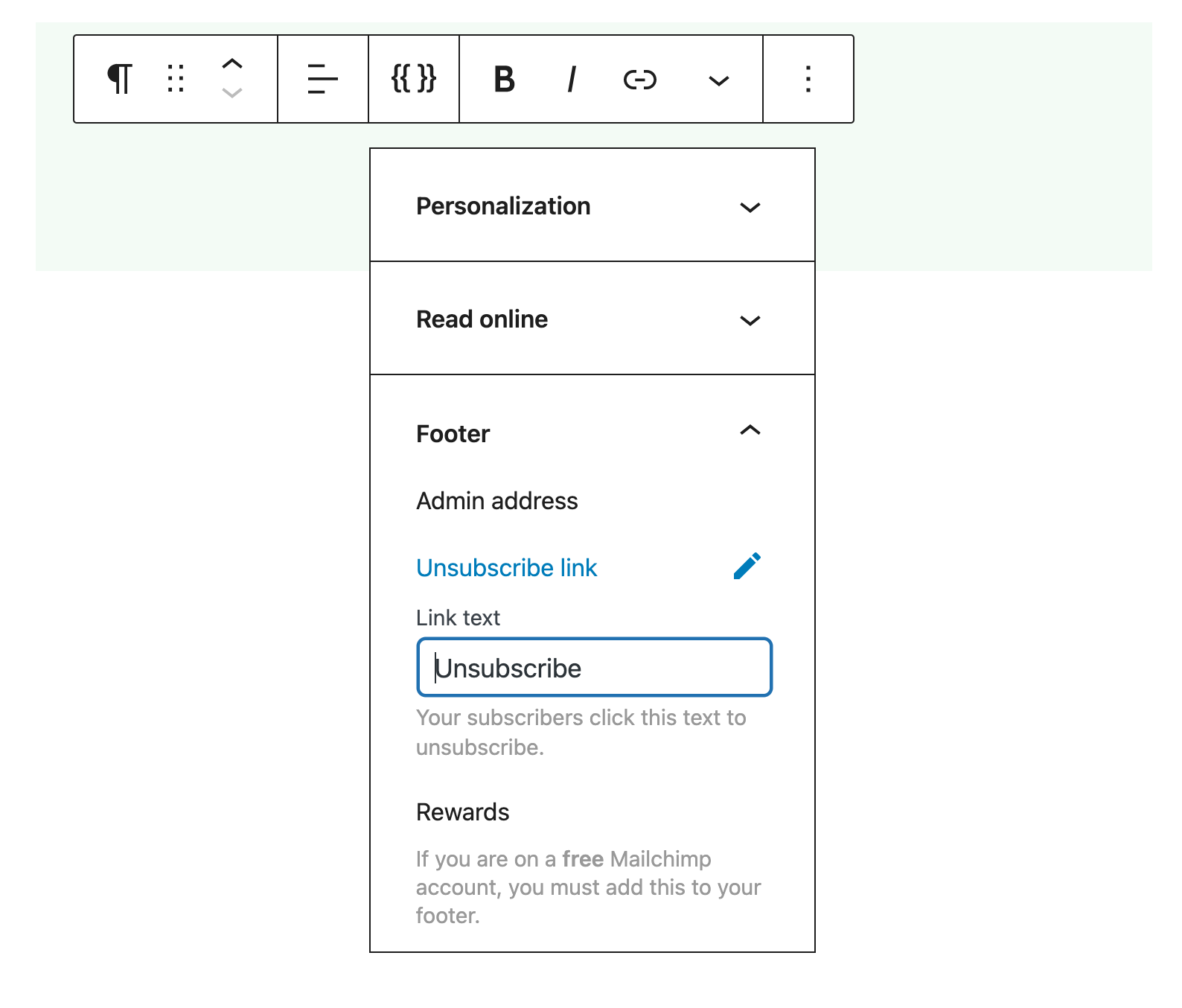Click the drag handle dots icon

(176, 79)
